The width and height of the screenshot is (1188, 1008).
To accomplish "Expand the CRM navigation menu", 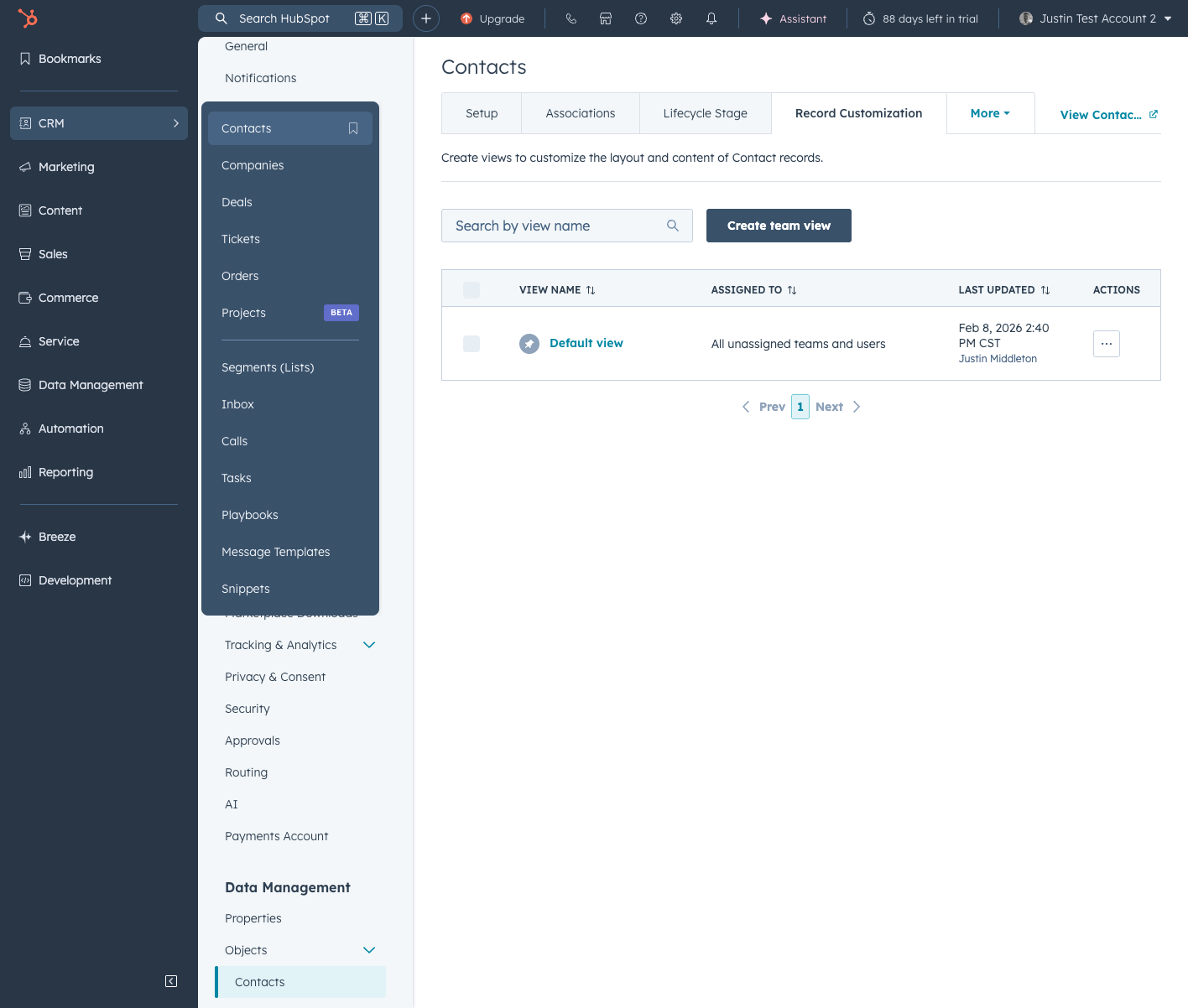I will click(x=99, y=123).
